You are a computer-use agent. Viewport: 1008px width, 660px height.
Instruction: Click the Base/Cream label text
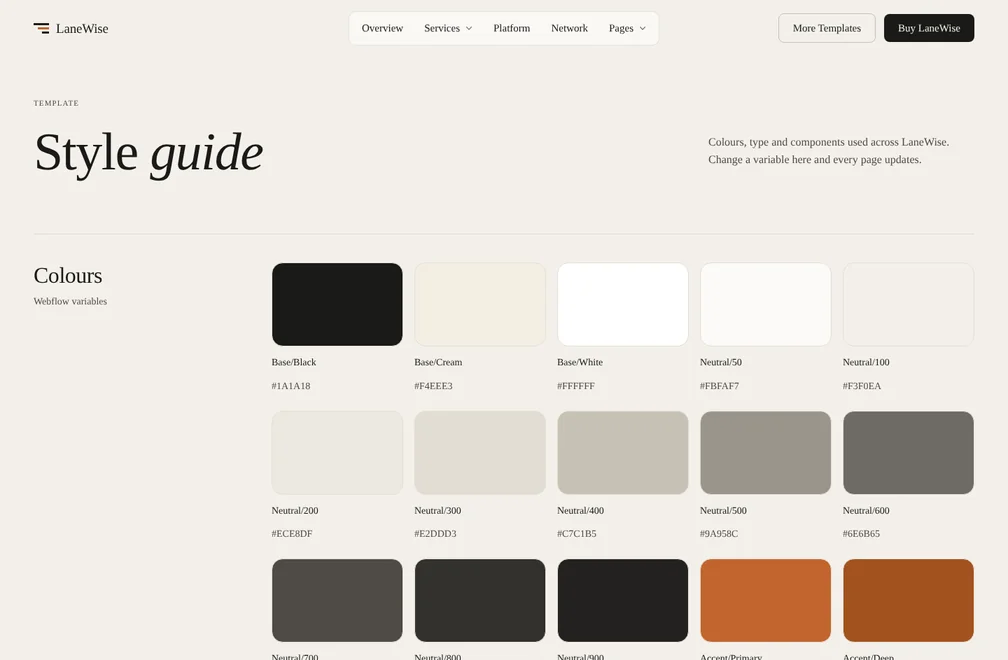pos(438,362)
